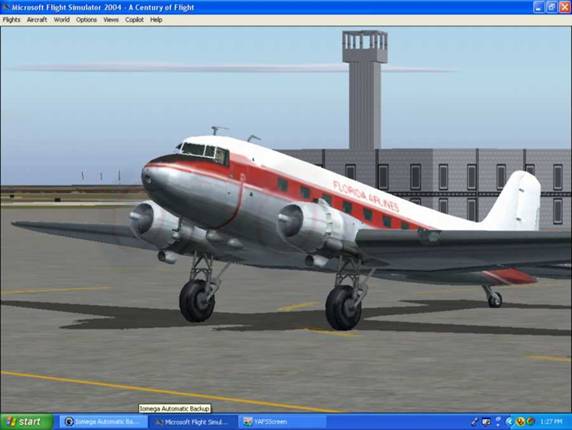Open the World menu

[x=62, y=20]
